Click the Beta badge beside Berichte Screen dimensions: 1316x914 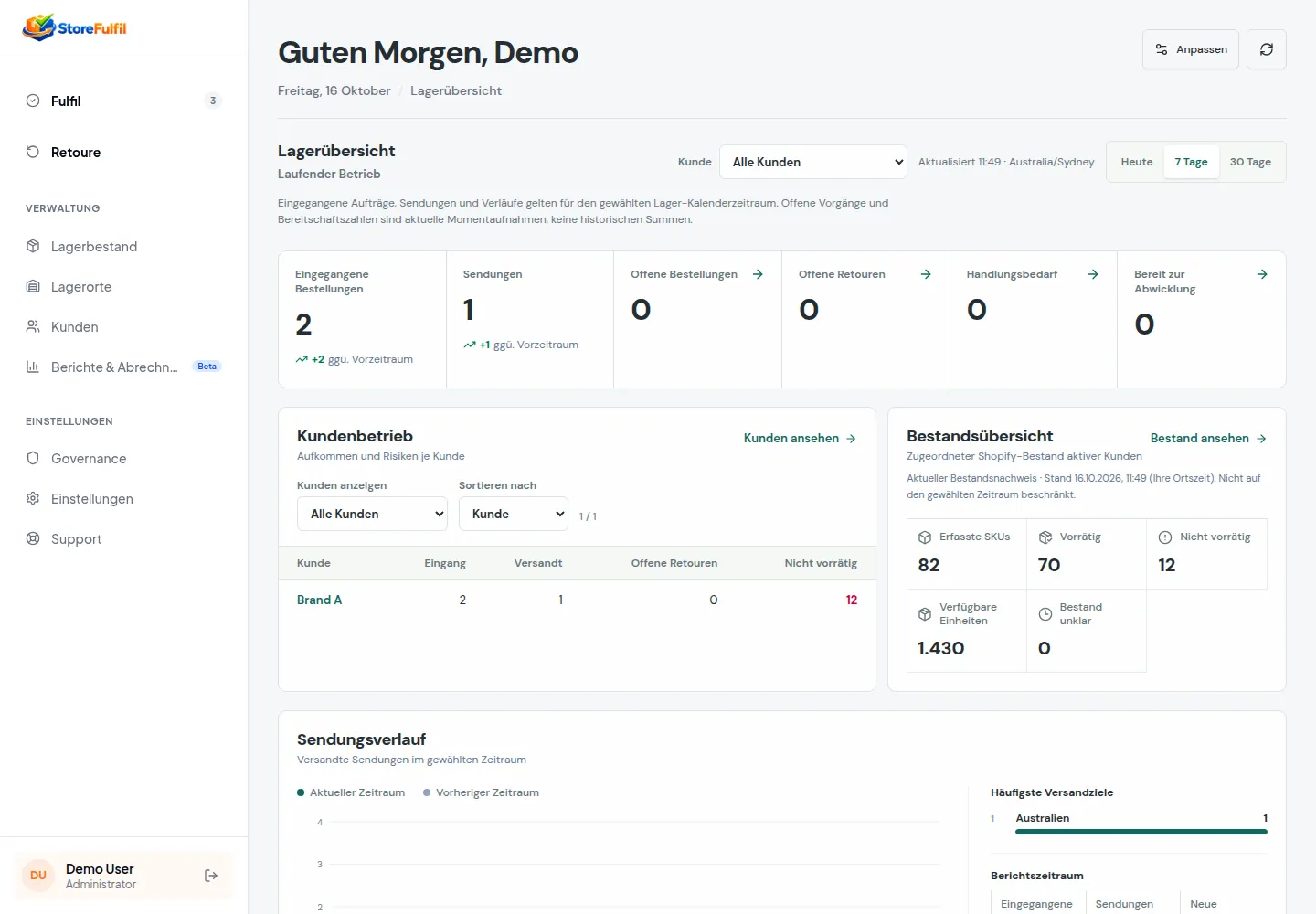pos(207,367)
